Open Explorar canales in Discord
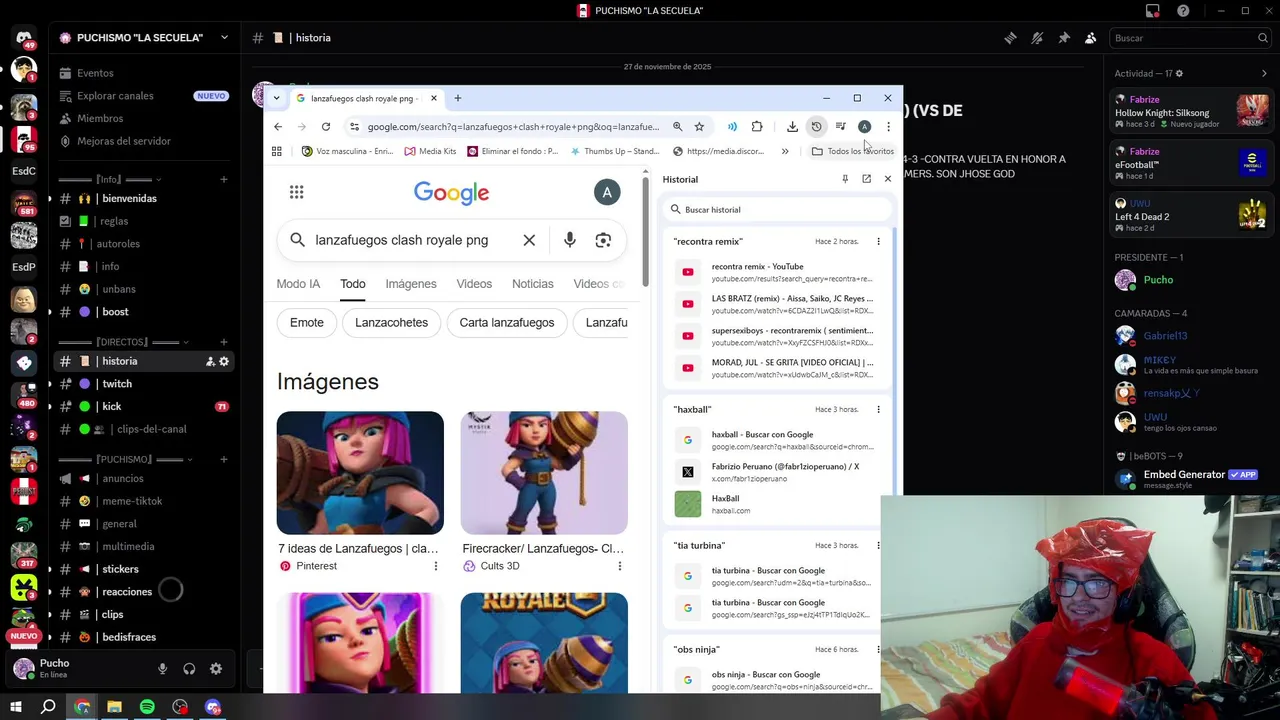This screenshot has width=1280, height=720. 115,96
